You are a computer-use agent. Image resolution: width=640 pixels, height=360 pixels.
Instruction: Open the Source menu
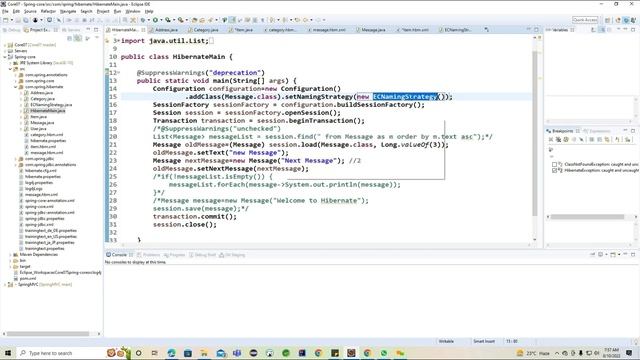tap(30, 11)
